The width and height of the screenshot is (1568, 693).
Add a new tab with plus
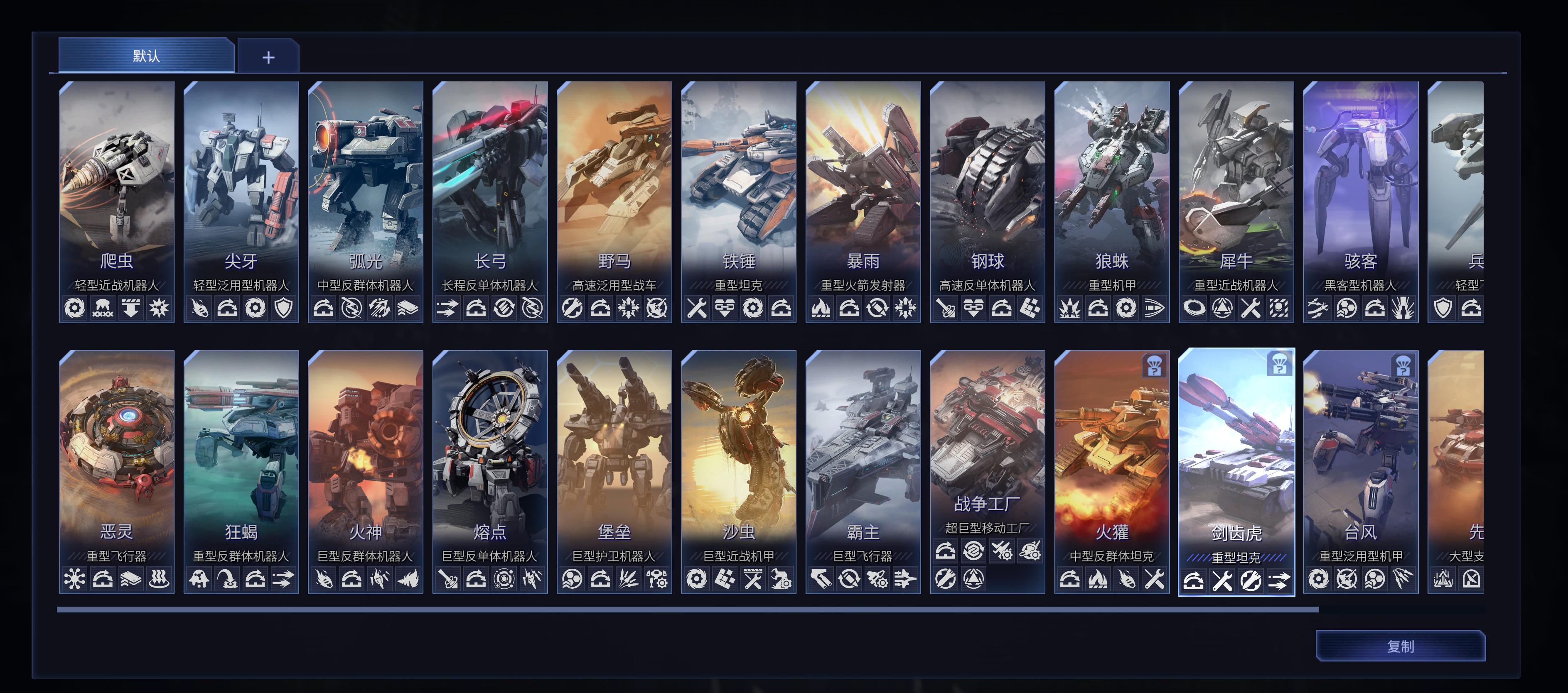tap(268, 56)
